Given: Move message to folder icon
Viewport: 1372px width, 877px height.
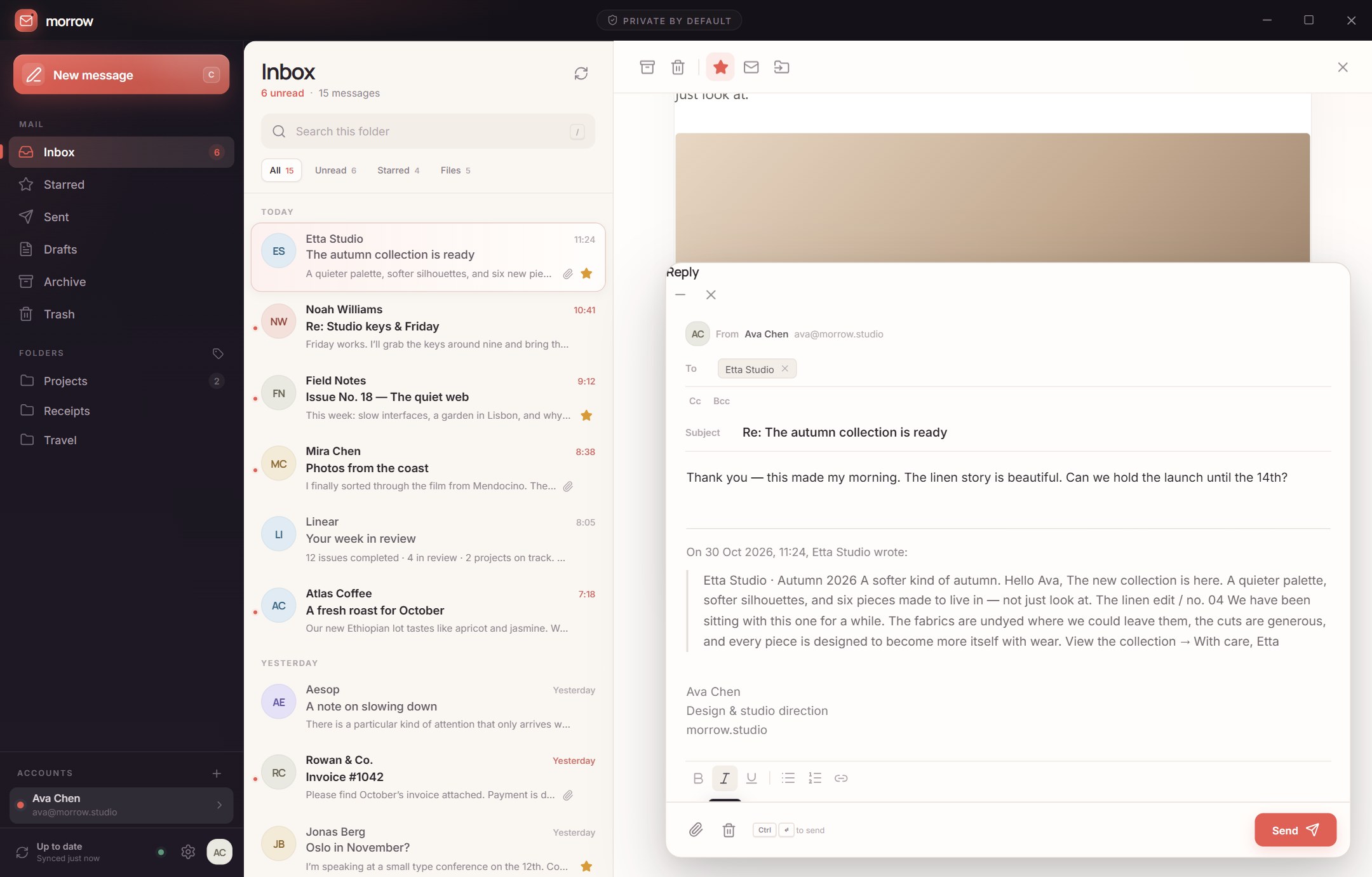Looking at the screenshot, I should click(781, 67).
